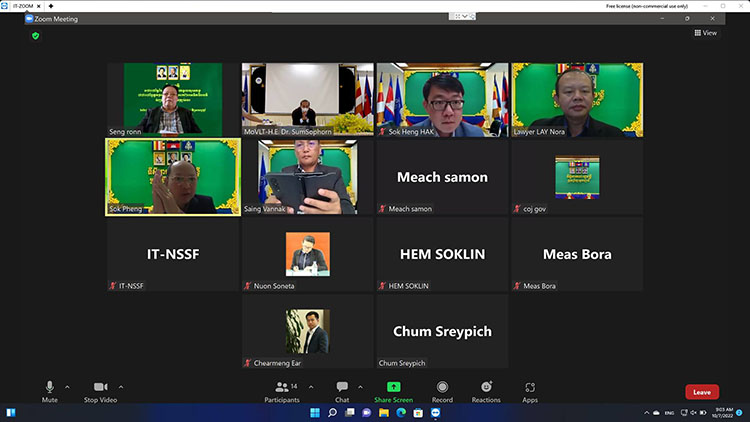Click the green encryption shield icon
Screen dimensions: 750x422
coord(35,35)
